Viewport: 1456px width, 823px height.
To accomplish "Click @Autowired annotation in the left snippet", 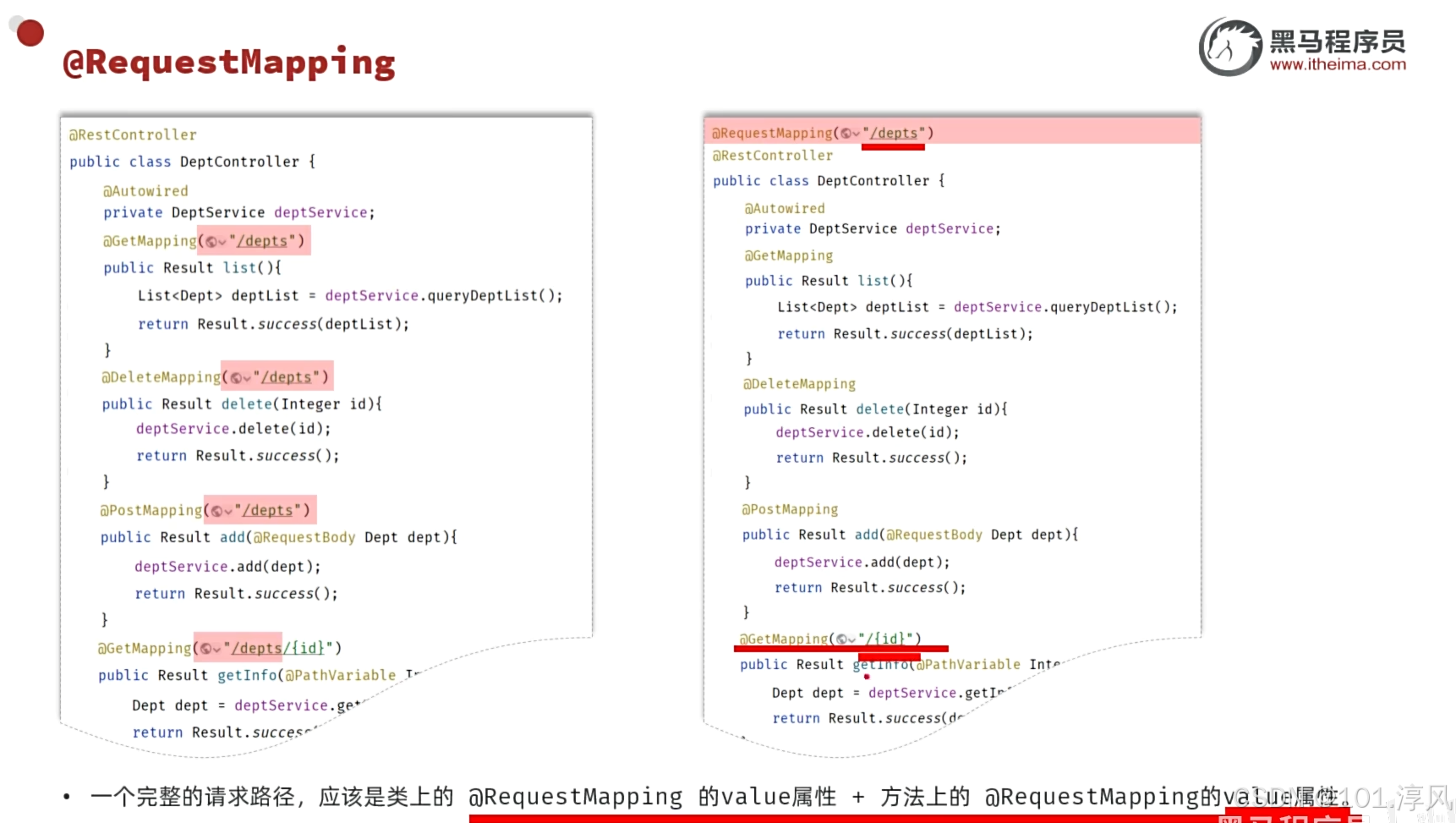I will (145, 191).
